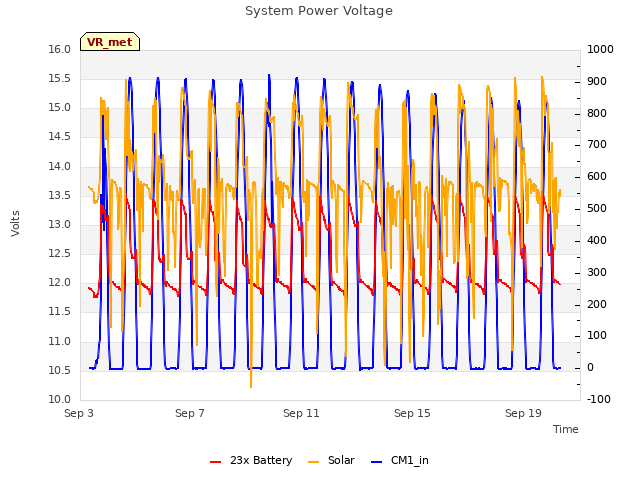Screen dimensions: 640x480
Task: Click the -100 right axis value
Action: coord(599,400)
